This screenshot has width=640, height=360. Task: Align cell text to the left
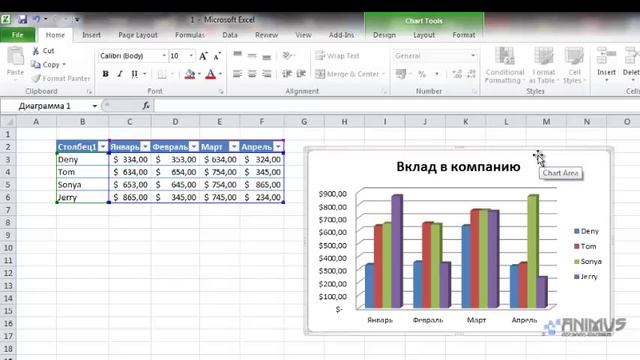[x=238, y=74]
